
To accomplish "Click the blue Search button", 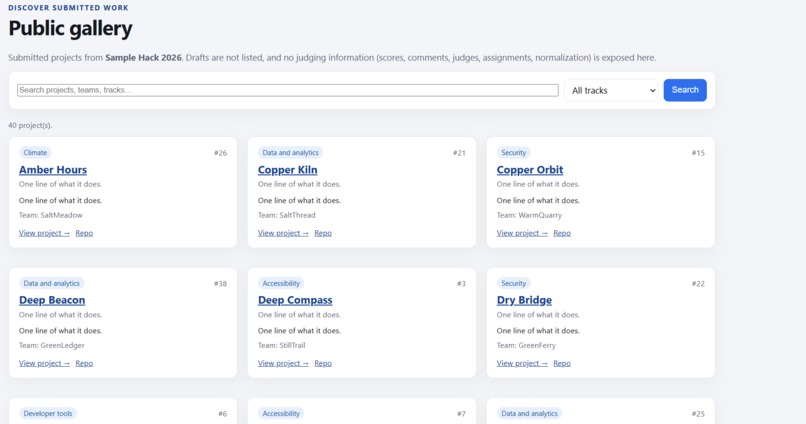I will click(x=685, y=90).
